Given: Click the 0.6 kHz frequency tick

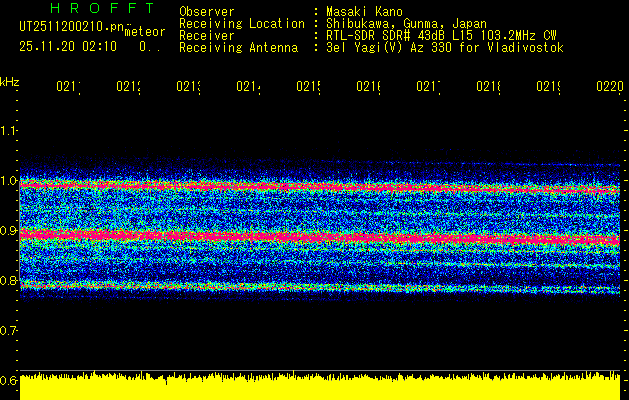Looking at the screenshot, I should [9, 380].
